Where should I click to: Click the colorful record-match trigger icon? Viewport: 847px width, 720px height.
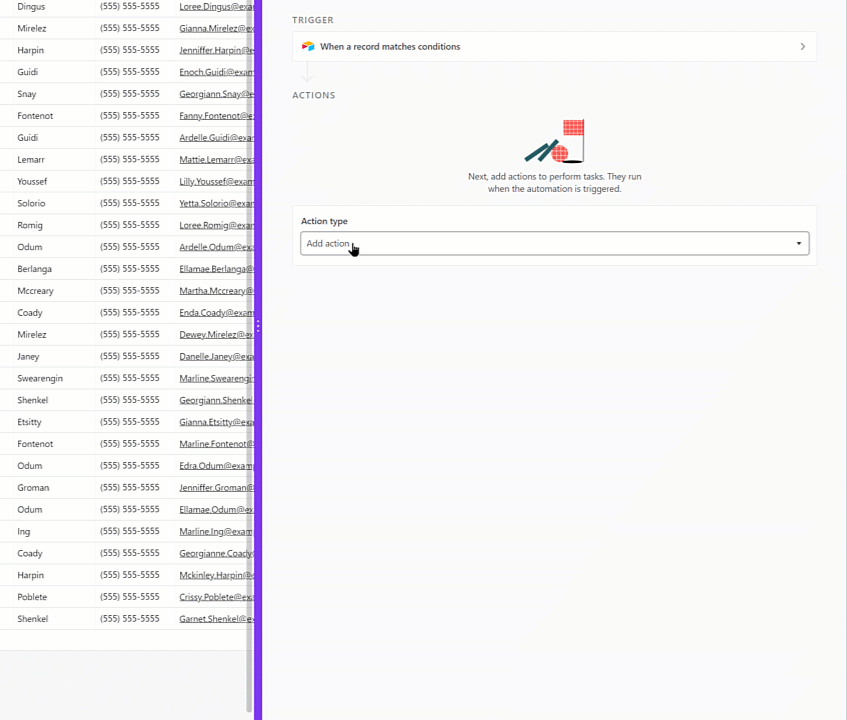pyautogui.click(x=307, y=46)
